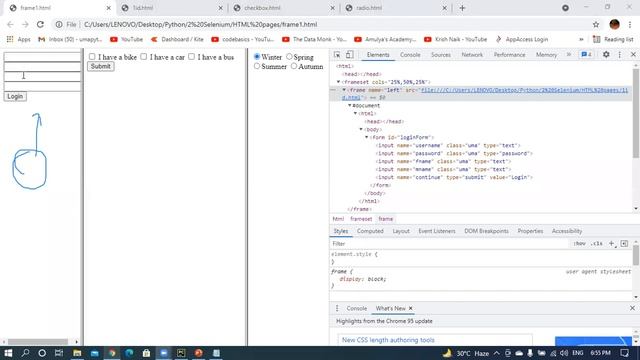Click the Submit button in the middle frame
640x360 pixels.
[100, 66]
